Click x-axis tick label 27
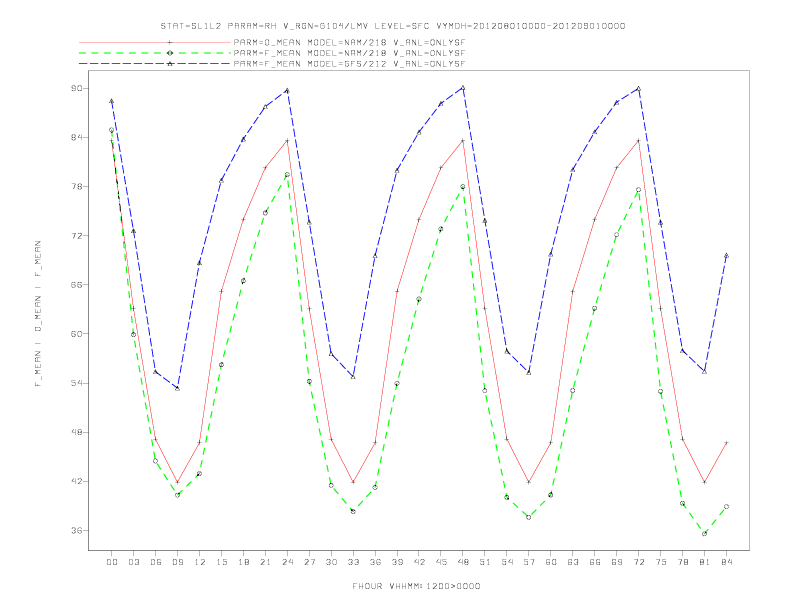792x612 pixels. pos(310,562)
